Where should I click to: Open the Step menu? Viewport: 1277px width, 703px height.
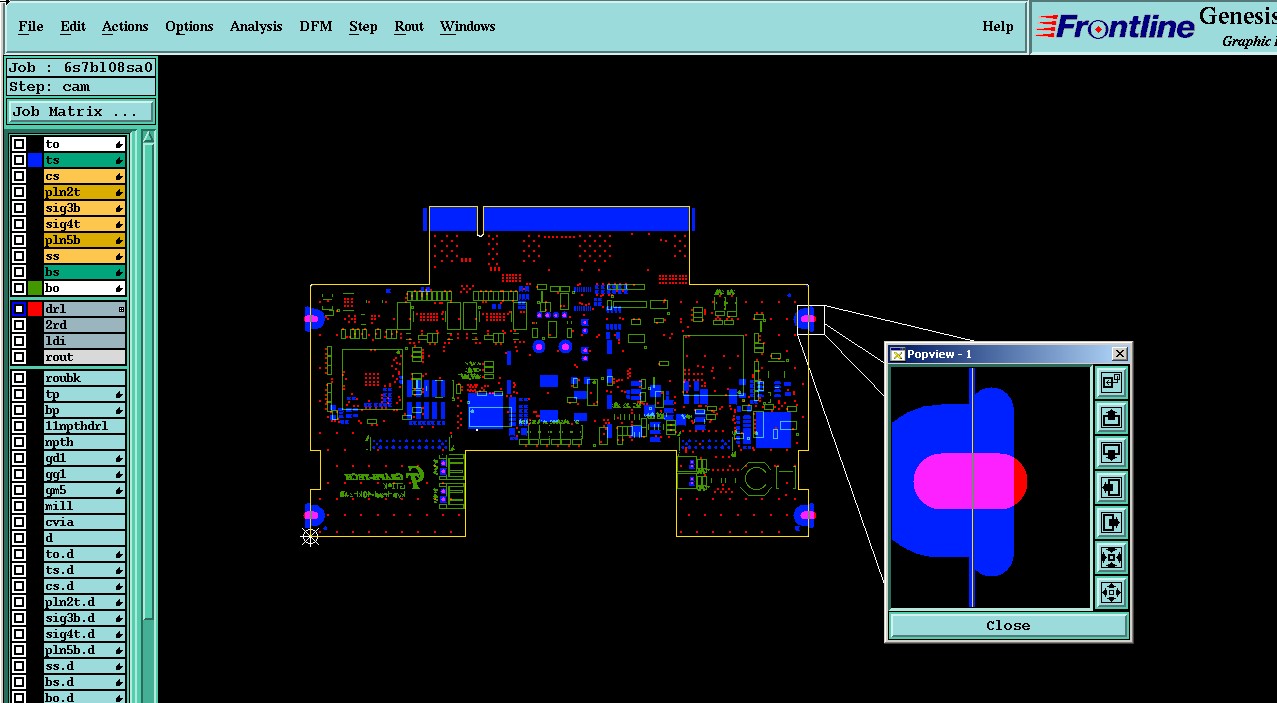(363, 27)
